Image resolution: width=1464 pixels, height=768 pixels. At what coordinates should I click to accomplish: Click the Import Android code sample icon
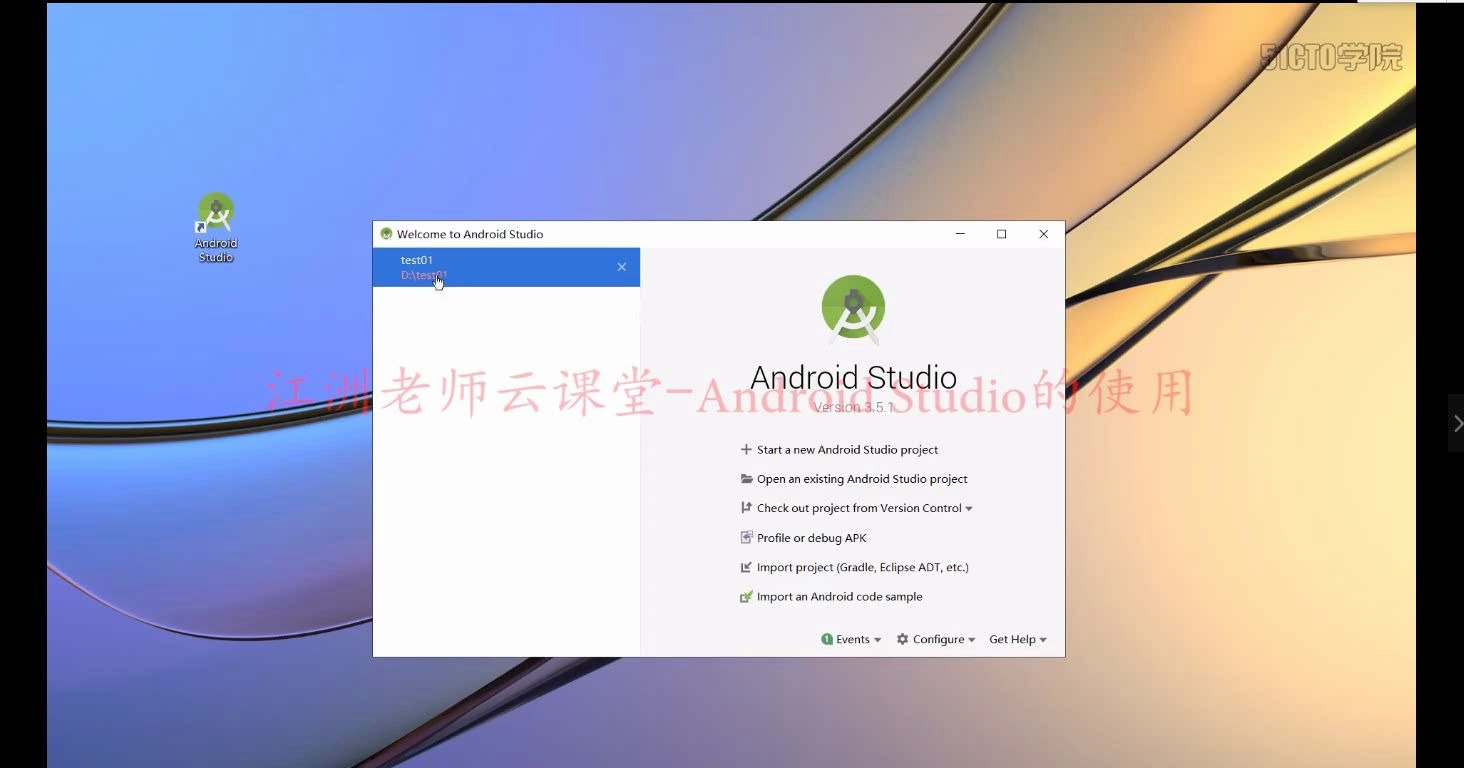pyautogui.click(x=746, y=597)
